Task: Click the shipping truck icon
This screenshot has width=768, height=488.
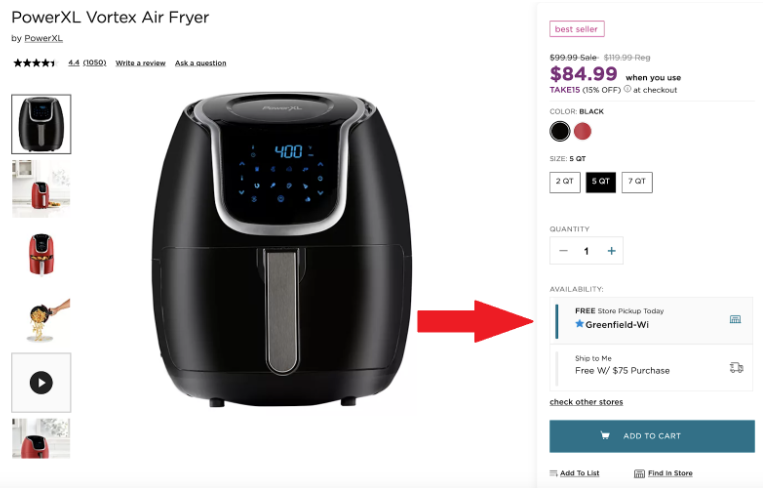Action: [x=736, y=367]
